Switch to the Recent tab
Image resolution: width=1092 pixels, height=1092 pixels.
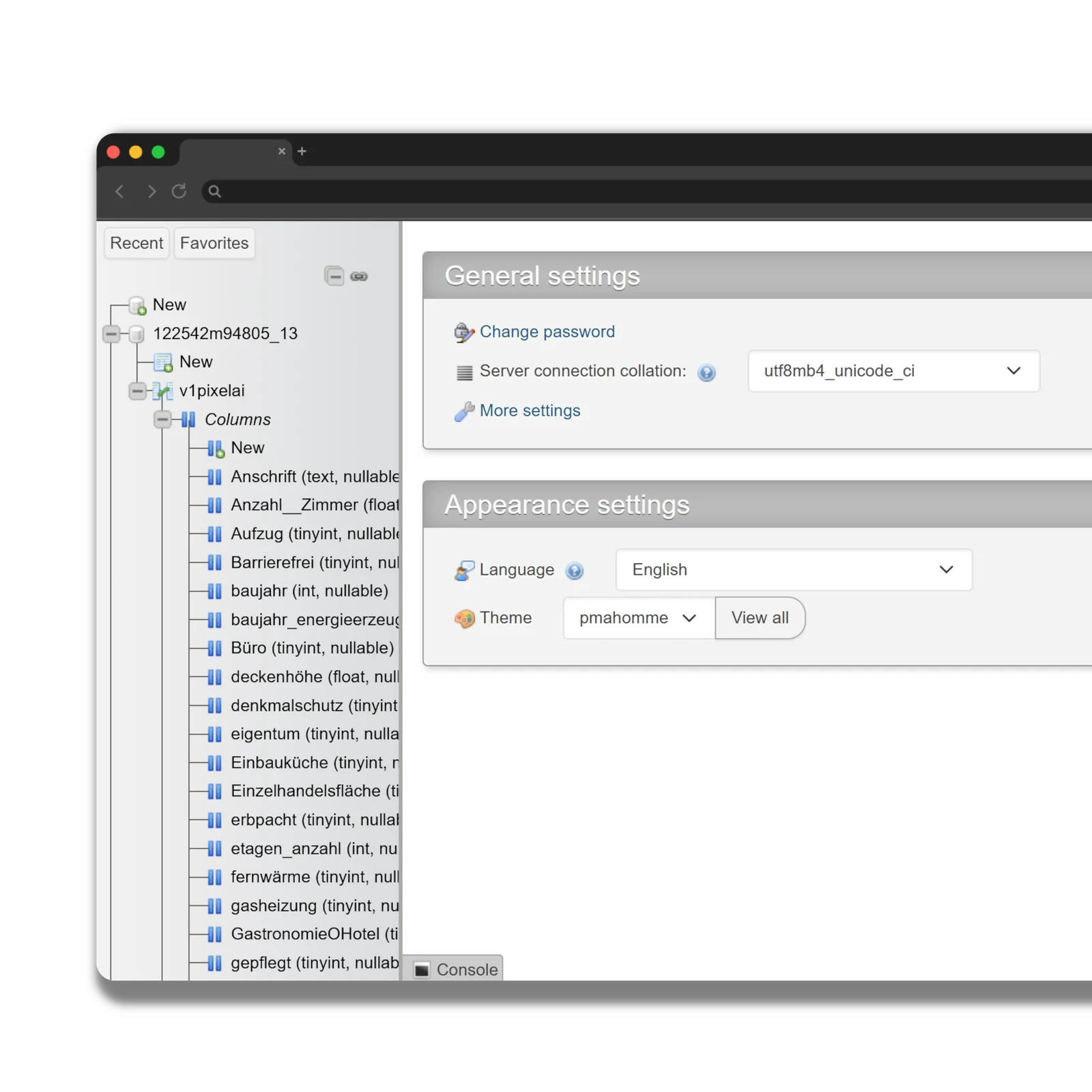(136, 243)
